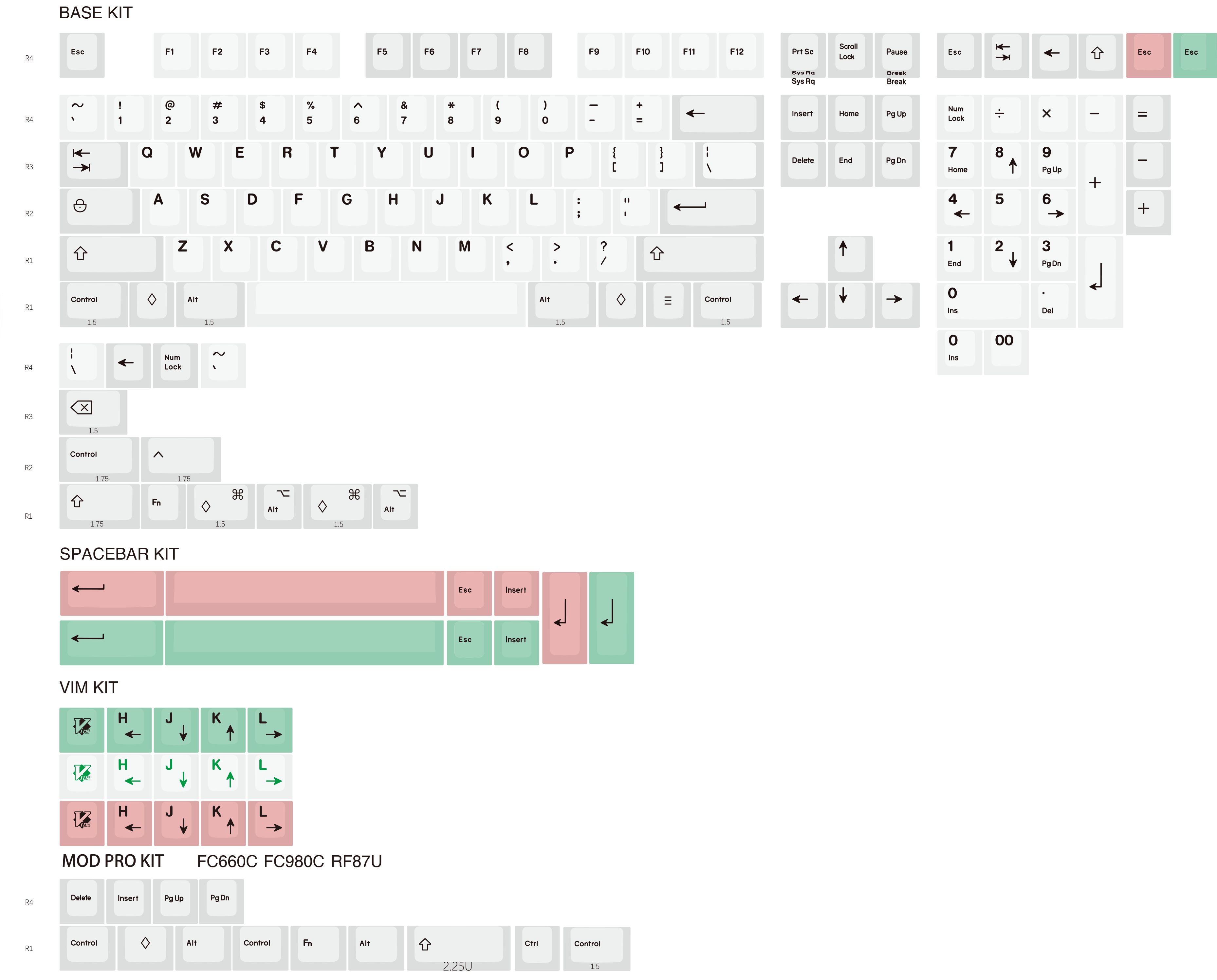Click the "SPACEBAR KIT" heading
This screenshot has width=1217, height=980.
[119, 554]
